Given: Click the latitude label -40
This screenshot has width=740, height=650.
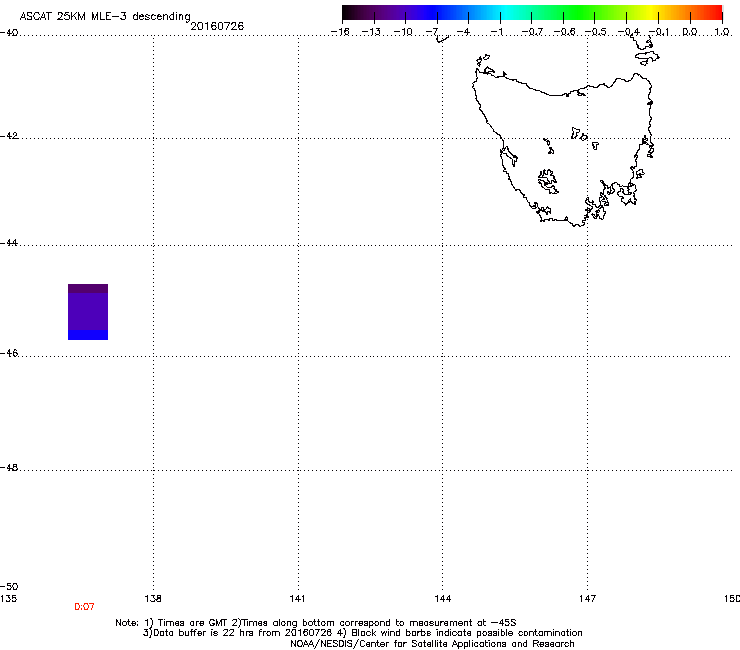Looking at the screenshot, I should coord(9,32).
